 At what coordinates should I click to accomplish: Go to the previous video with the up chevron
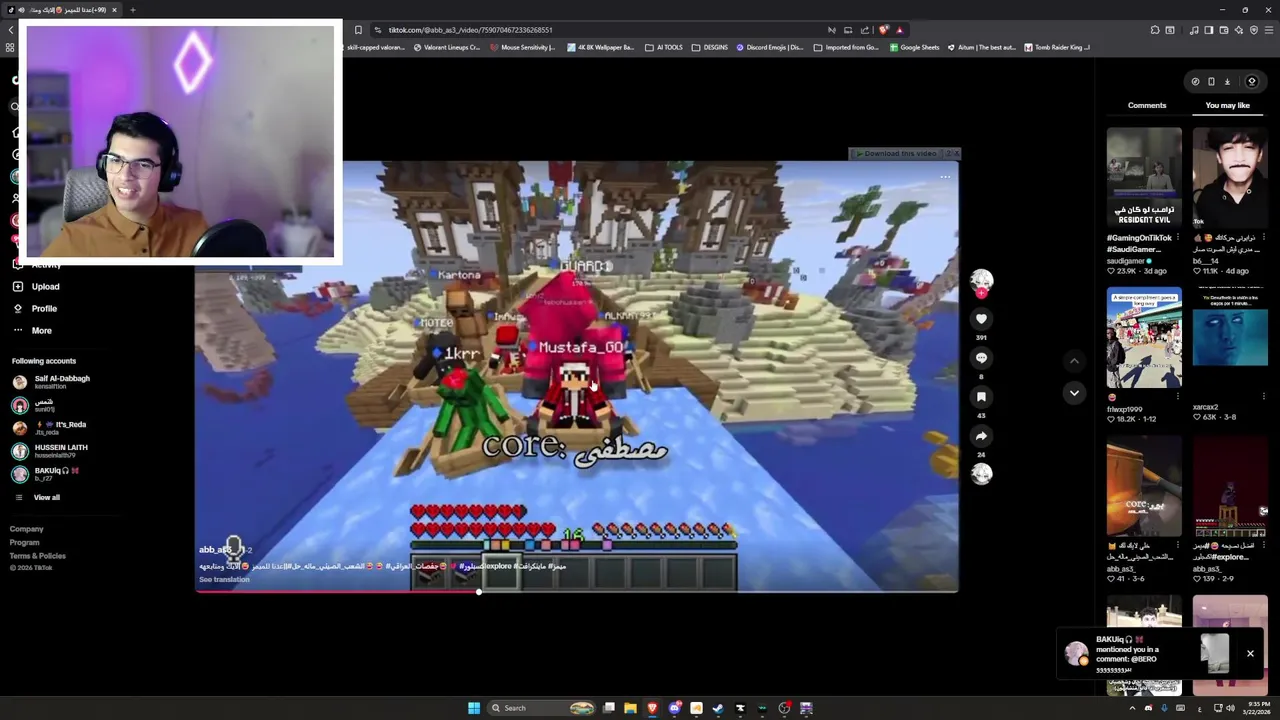tap(1074, 361)
